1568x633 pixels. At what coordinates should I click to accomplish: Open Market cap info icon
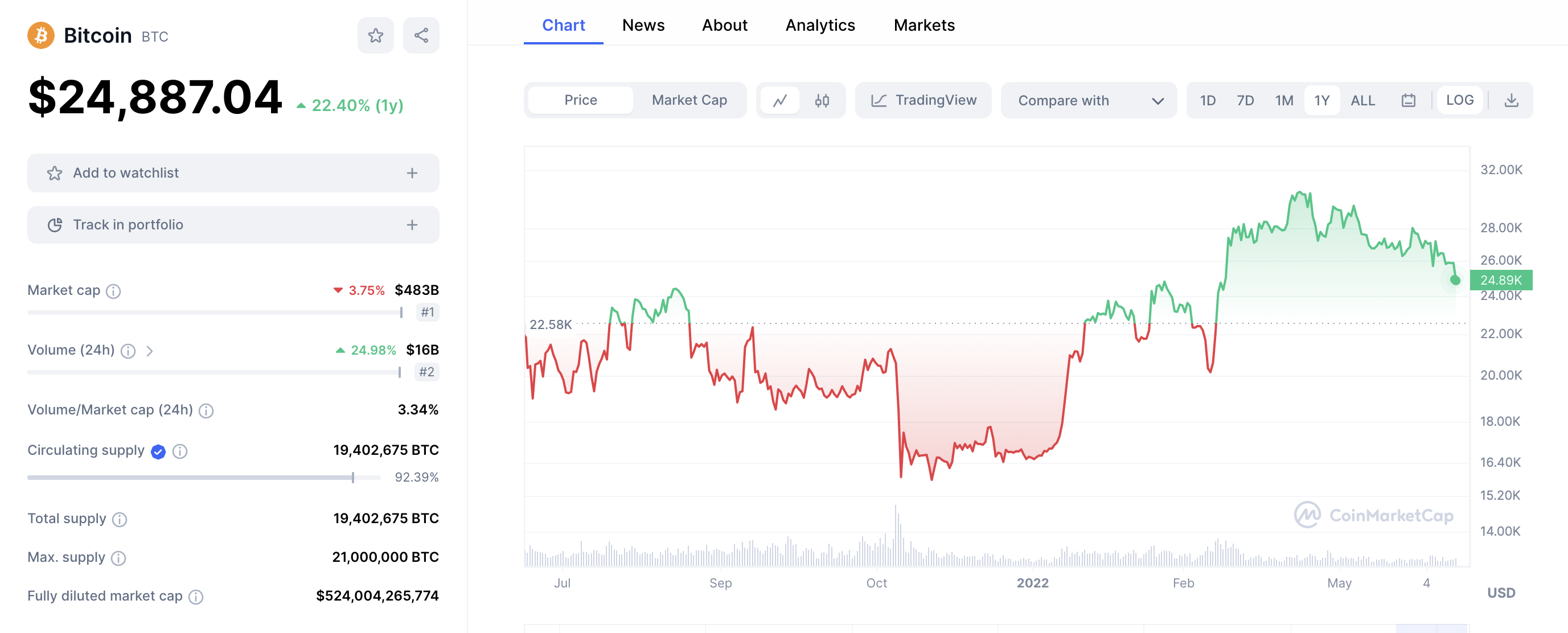pos(113,291)
